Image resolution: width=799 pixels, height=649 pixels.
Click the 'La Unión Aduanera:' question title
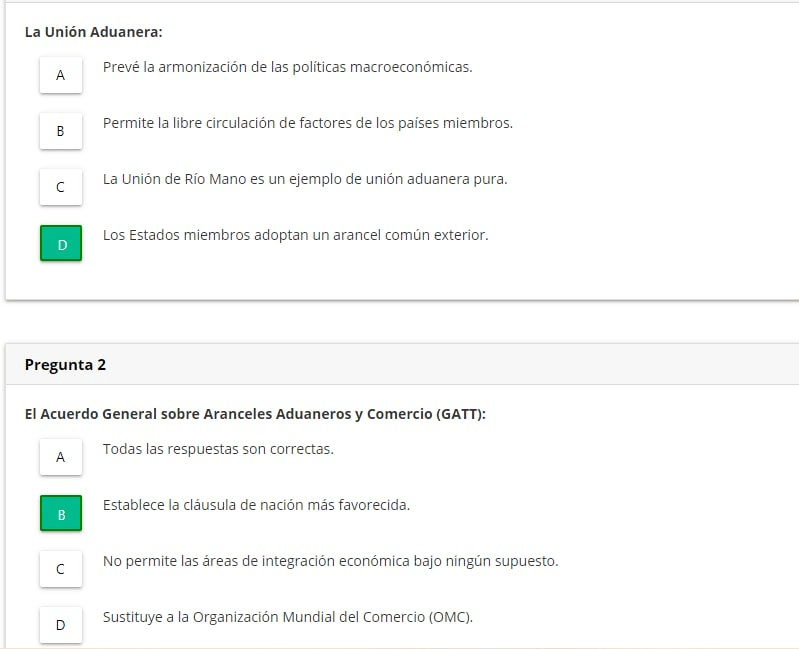[x=93, y=32]
